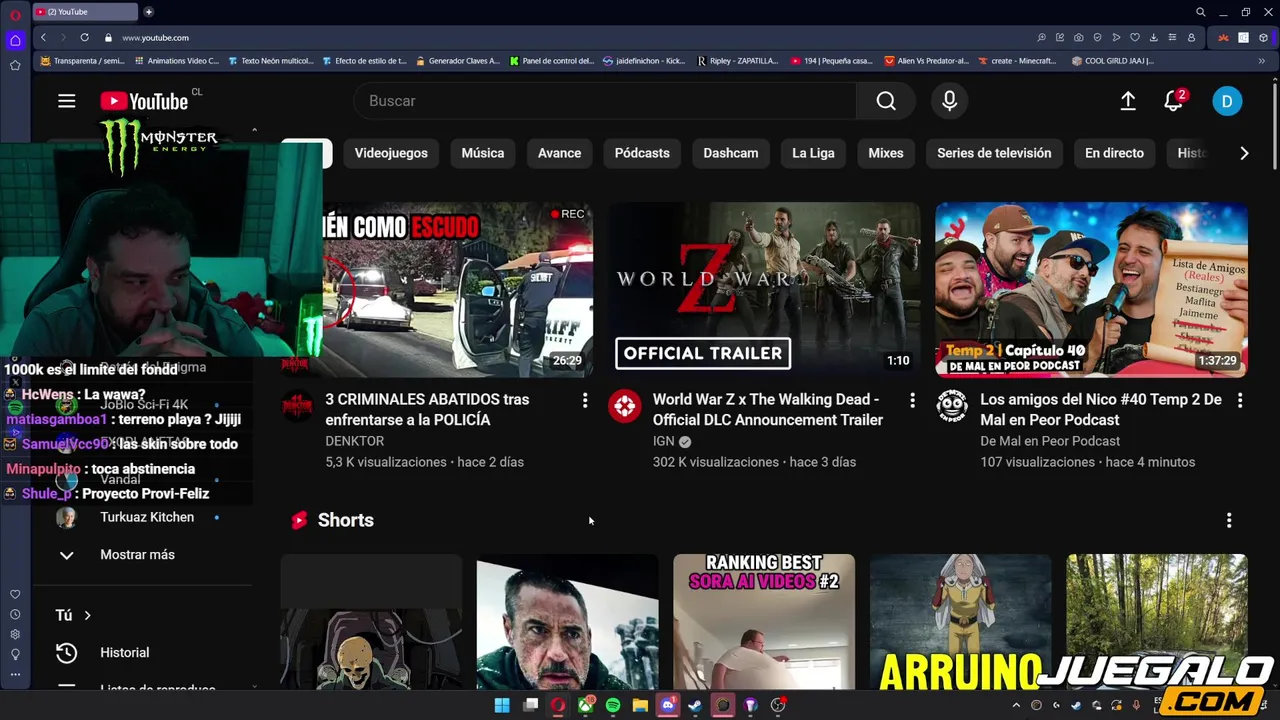
Task: Click the Opera sidebar home icon
Action: pyautogui.click(x=15, y=41)
